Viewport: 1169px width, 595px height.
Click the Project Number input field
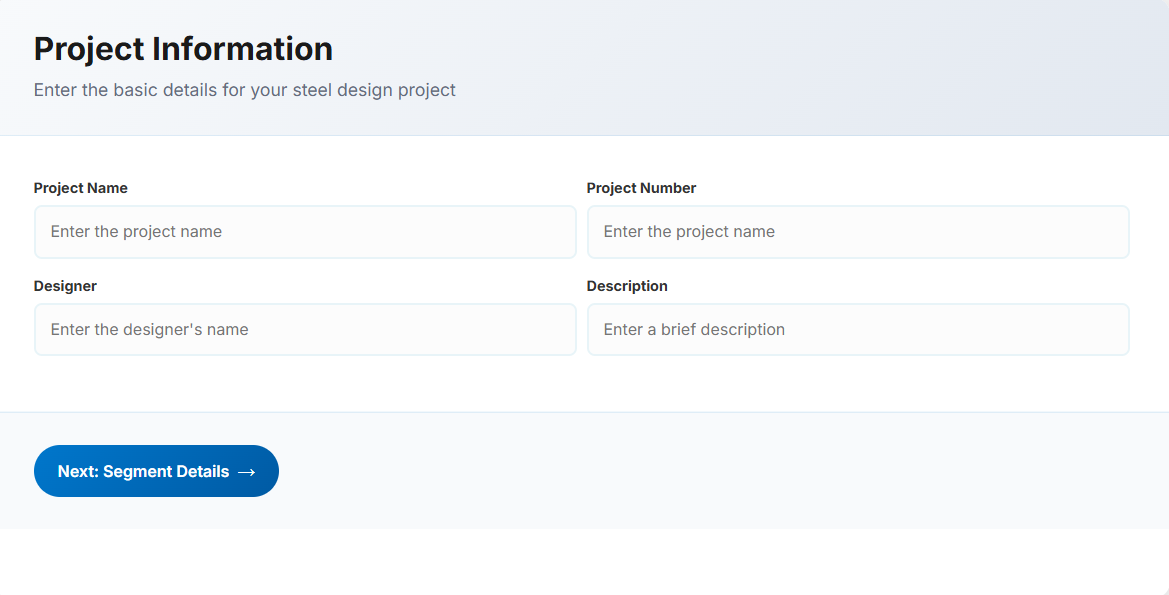point(858,231)
